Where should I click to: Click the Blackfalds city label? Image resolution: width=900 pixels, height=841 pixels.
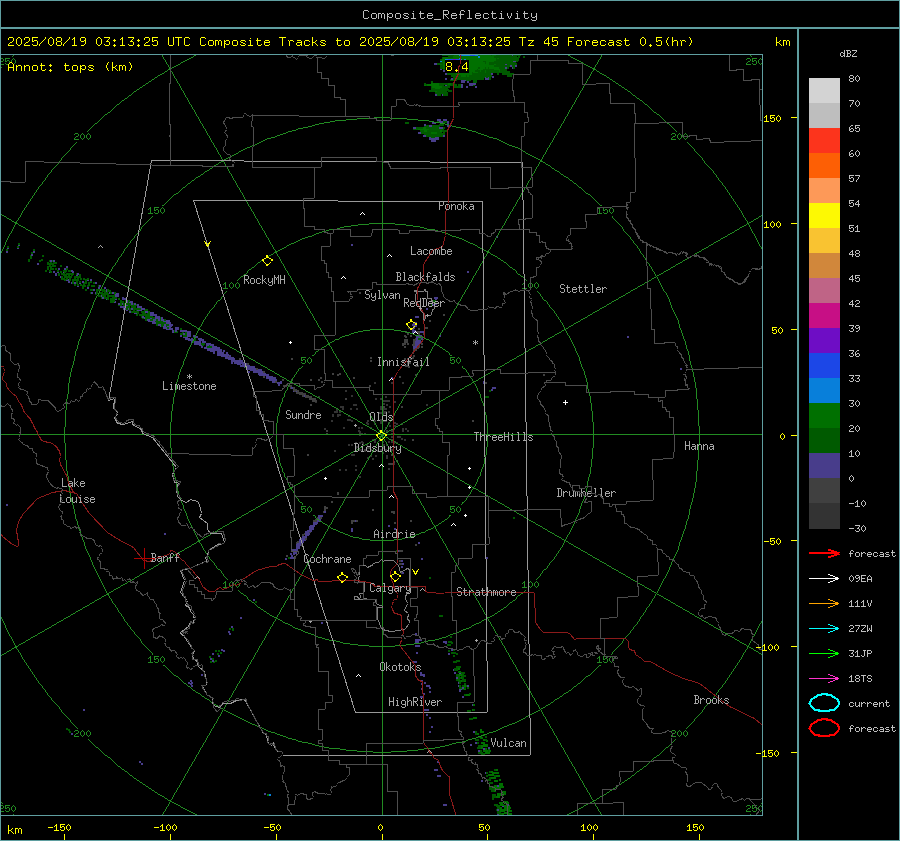coord(425,277)
